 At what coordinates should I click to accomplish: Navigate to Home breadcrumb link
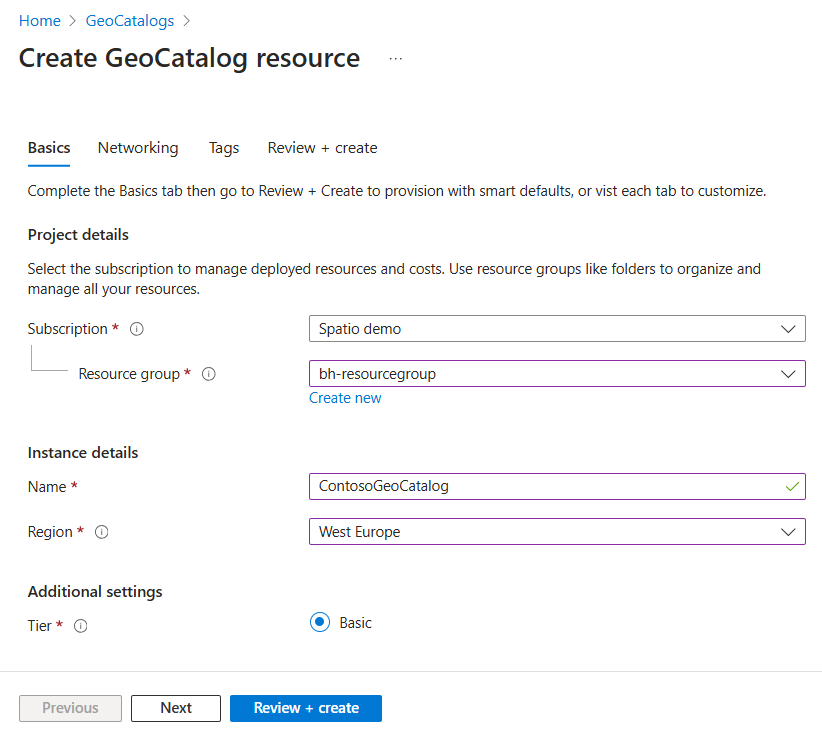pyautogui.click(x=40, y=21)
